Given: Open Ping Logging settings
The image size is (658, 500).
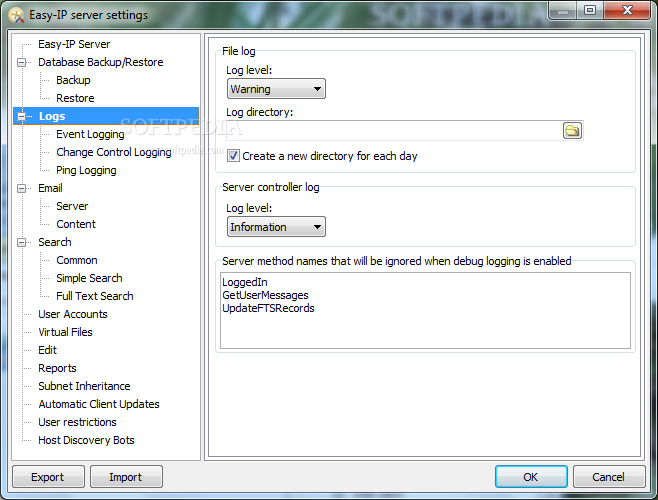Looking at the screenshot, I should click(86, 170).
